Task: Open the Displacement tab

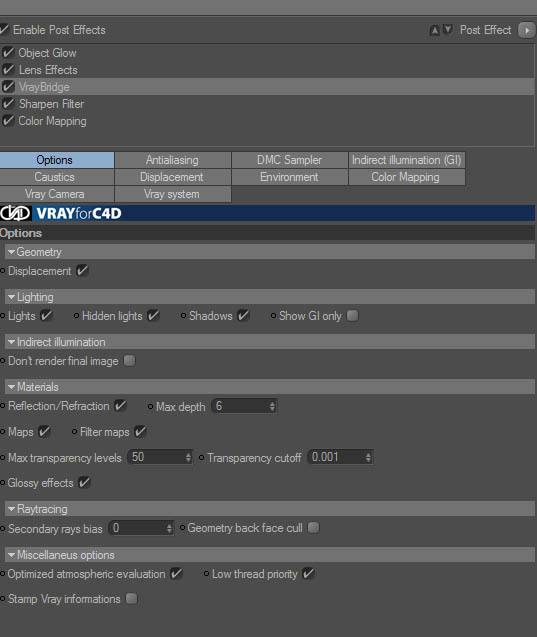Action: [173, 177]
